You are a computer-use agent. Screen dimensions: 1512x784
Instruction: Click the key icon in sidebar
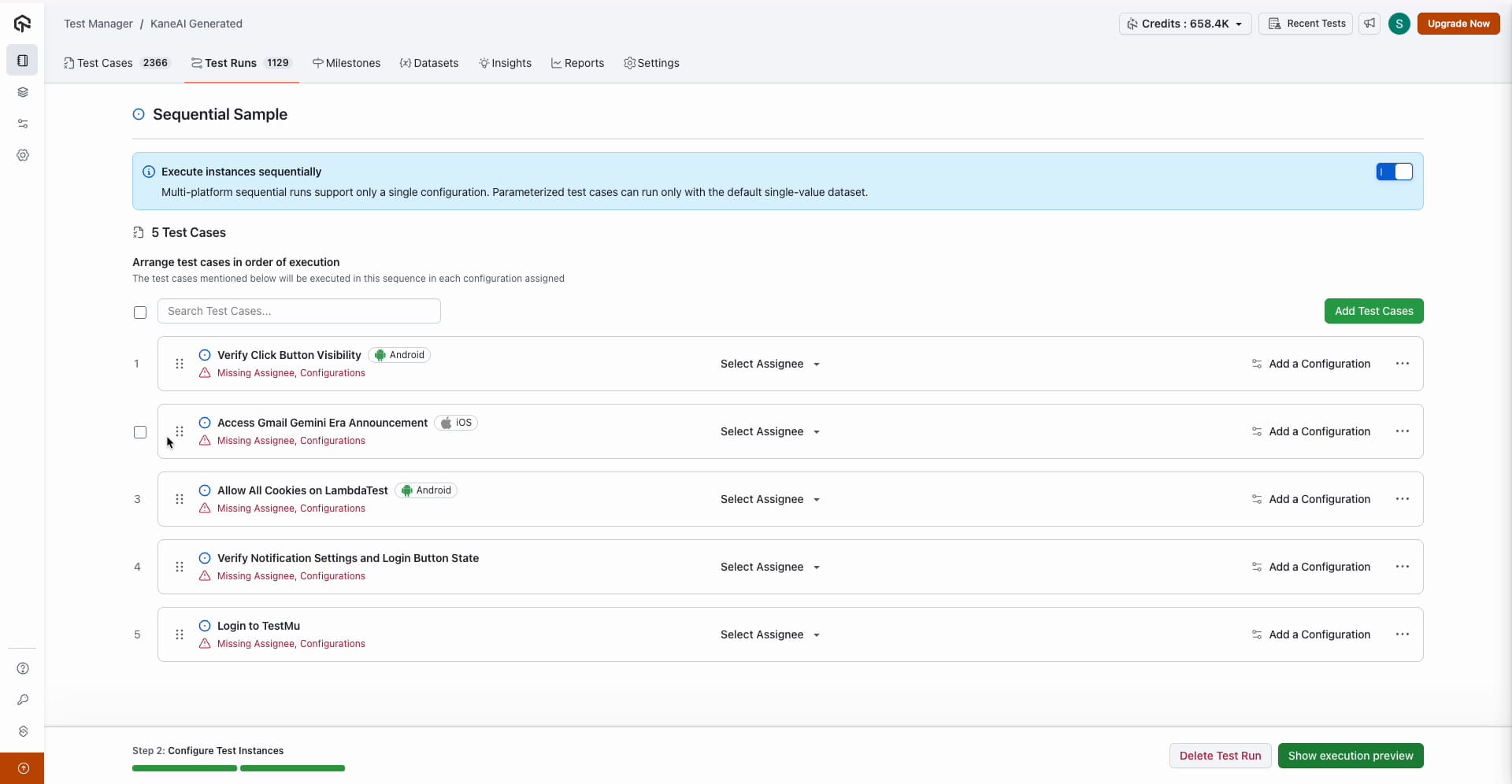click(23, 701)
